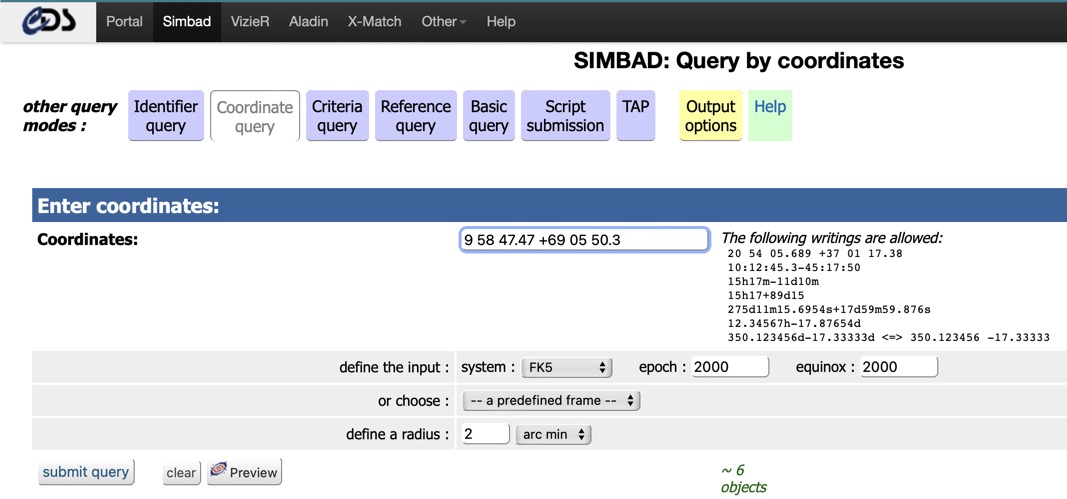
Task: Click the Preview button with Aladin icon
Action: tap(244, 472)
